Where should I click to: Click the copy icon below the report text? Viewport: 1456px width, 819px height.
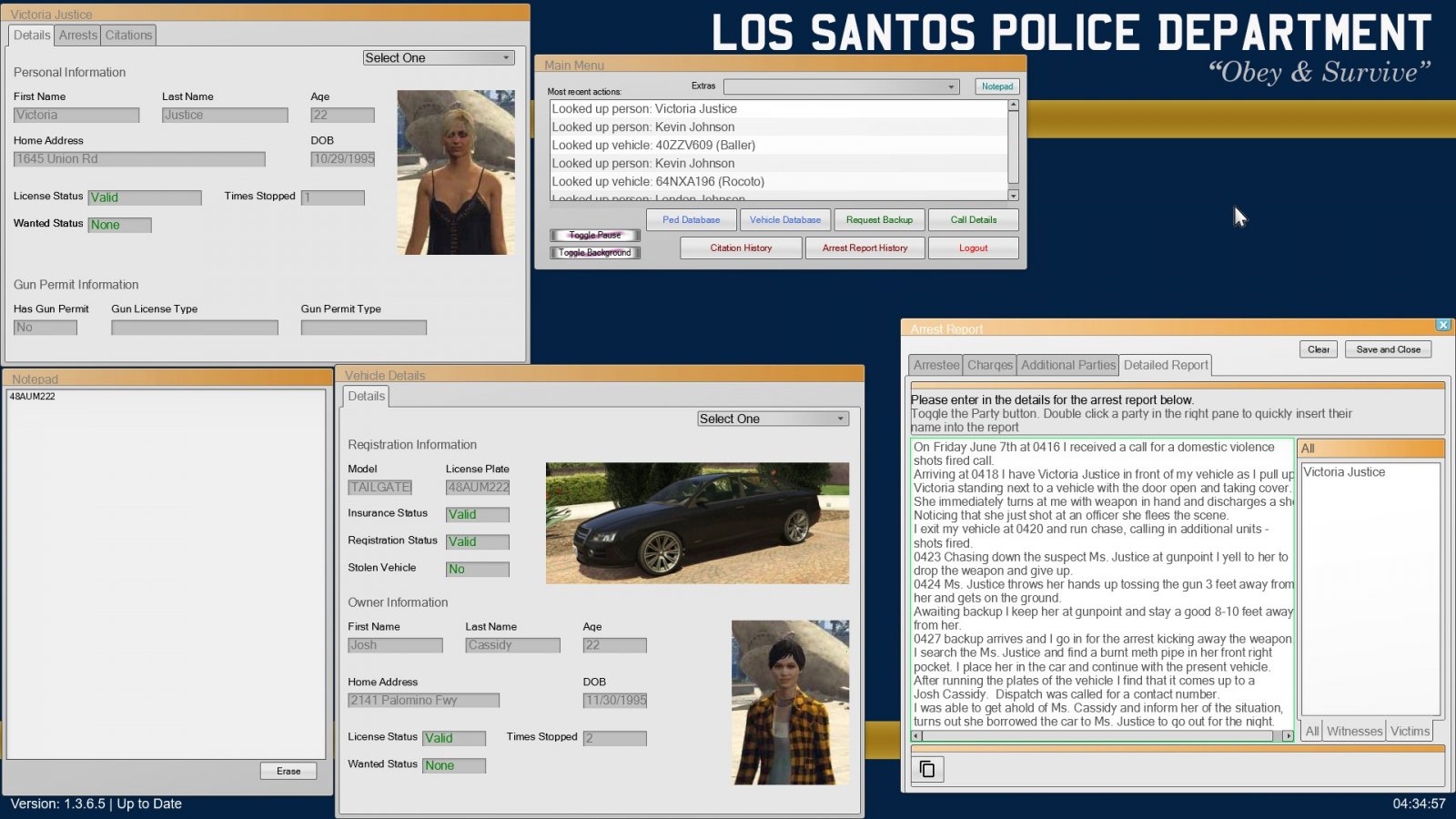927,769
